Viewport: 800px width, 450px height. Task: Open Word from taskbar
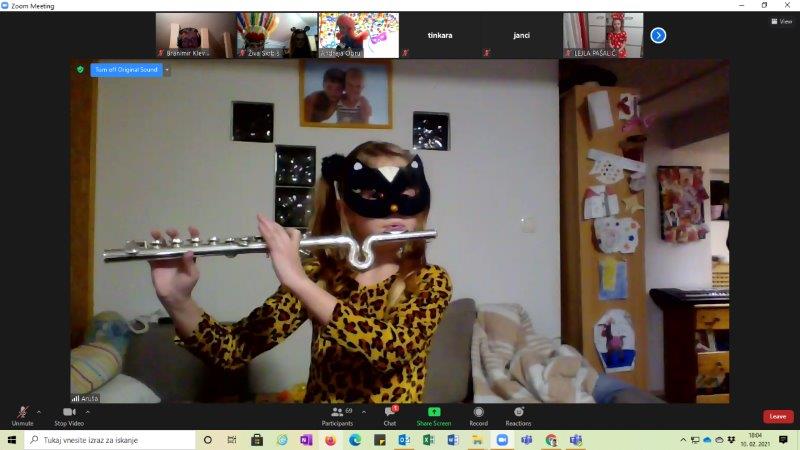(453, 440)
